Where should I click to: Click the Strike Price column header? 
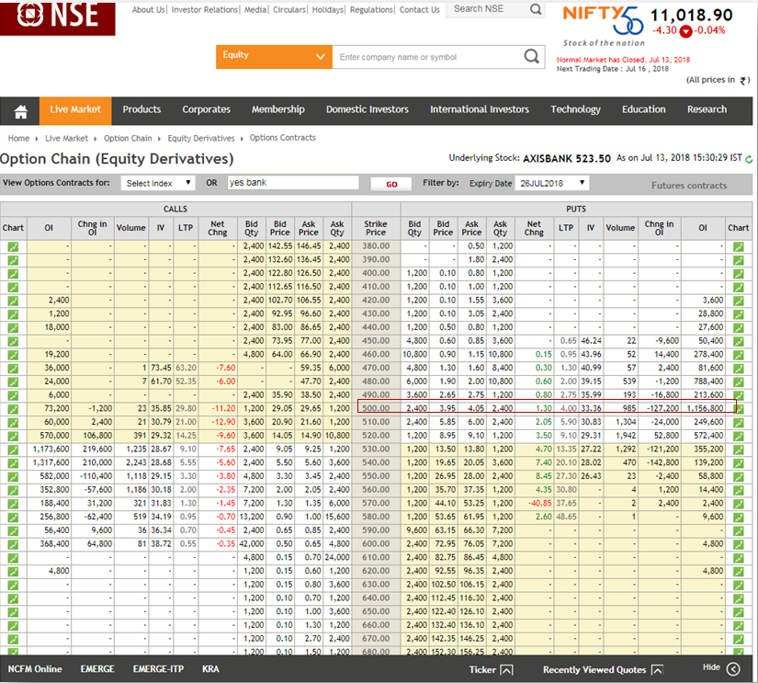(x=376, y=228)
